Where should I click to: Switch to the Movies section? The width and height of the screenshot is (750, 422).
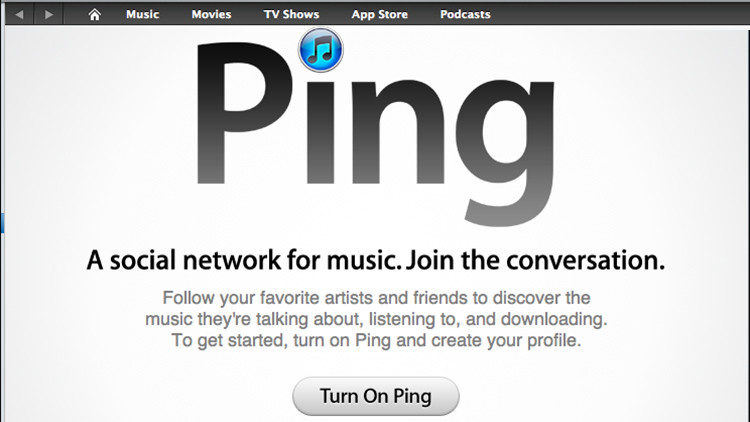[211, 14]
